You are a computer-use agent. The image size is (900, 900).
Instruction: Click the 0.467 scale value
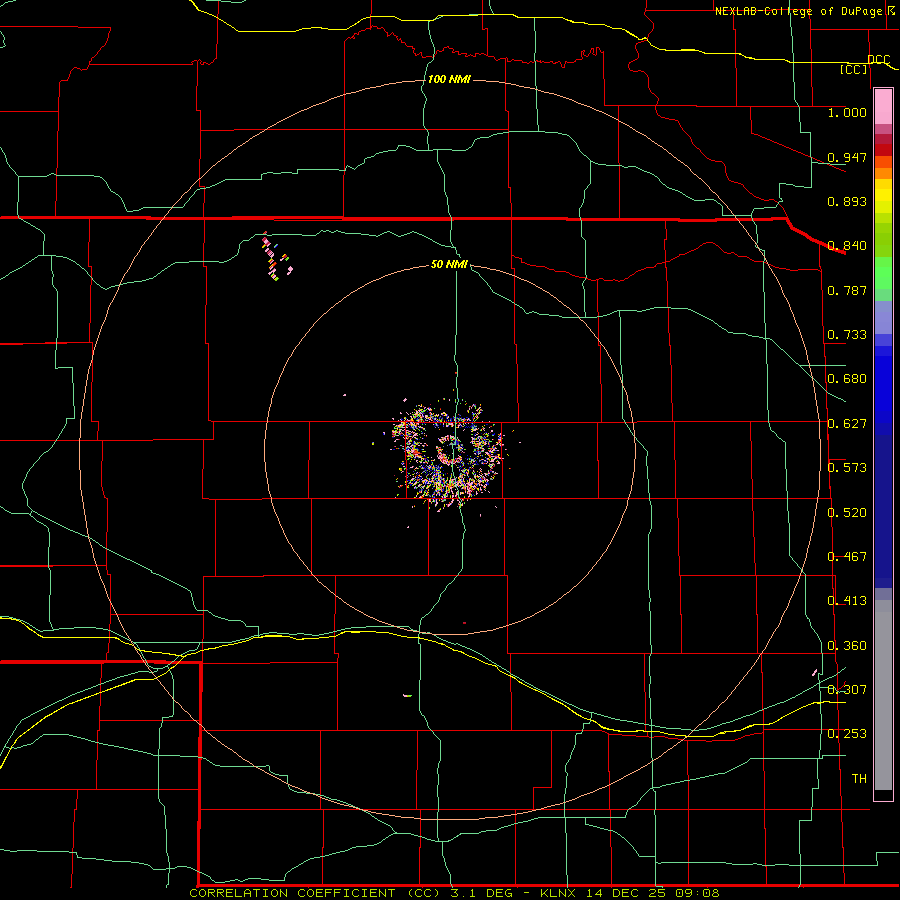[x=847, y=557]
